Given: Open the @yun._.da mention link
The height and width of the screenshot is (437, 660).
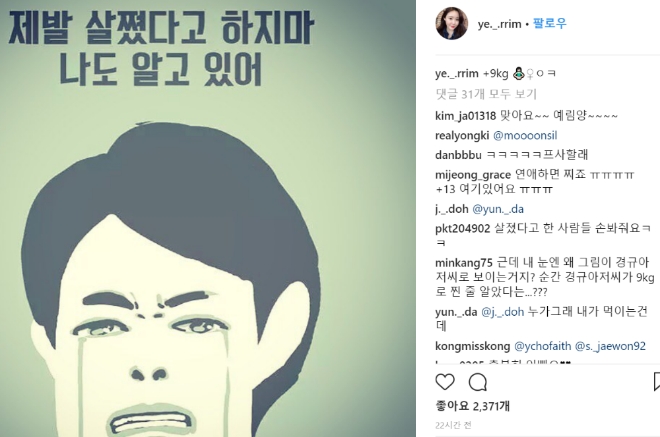Looking at the screenshot, I should click(498, 209).
